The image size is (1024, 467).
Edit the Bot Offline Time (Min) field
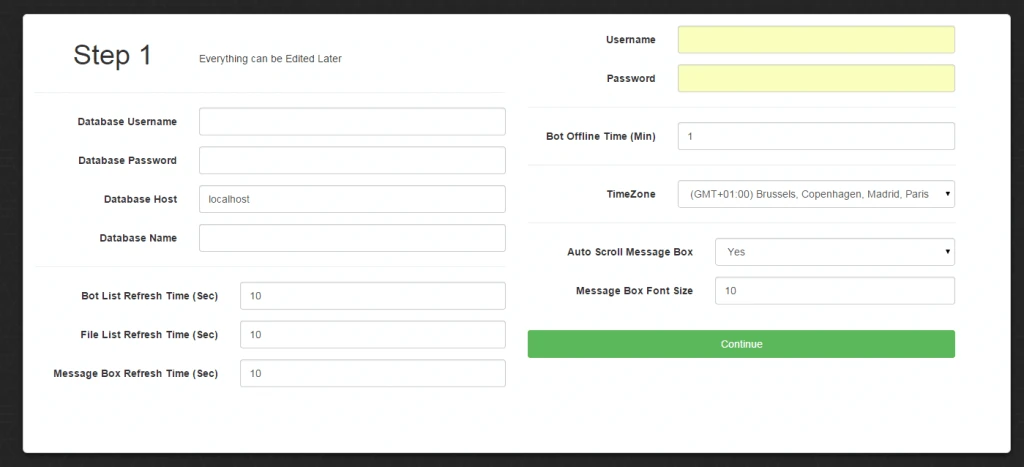(x=816, y=136)
